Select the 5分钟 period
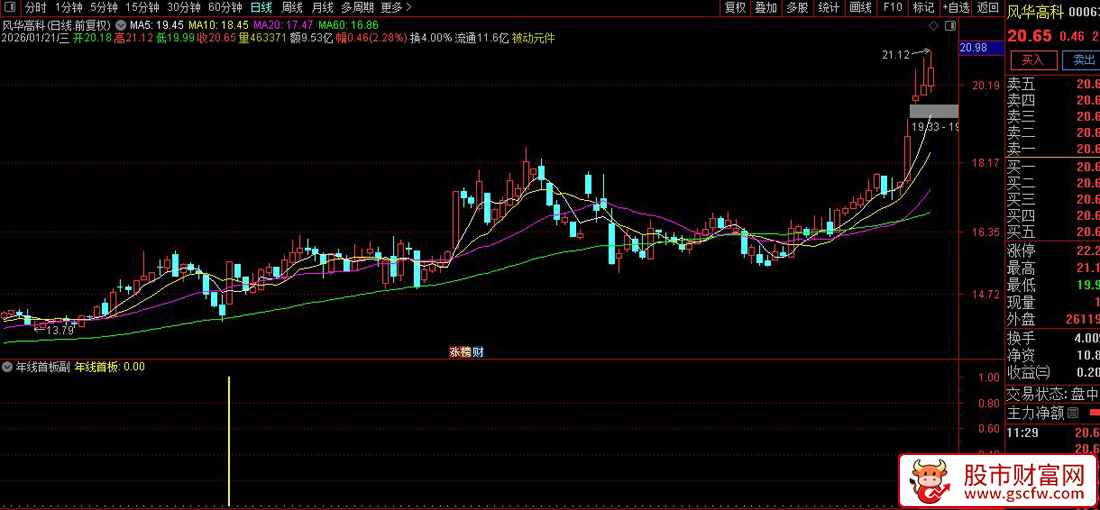This screenshot has height=510, width=1100. [x=104, y=8]
